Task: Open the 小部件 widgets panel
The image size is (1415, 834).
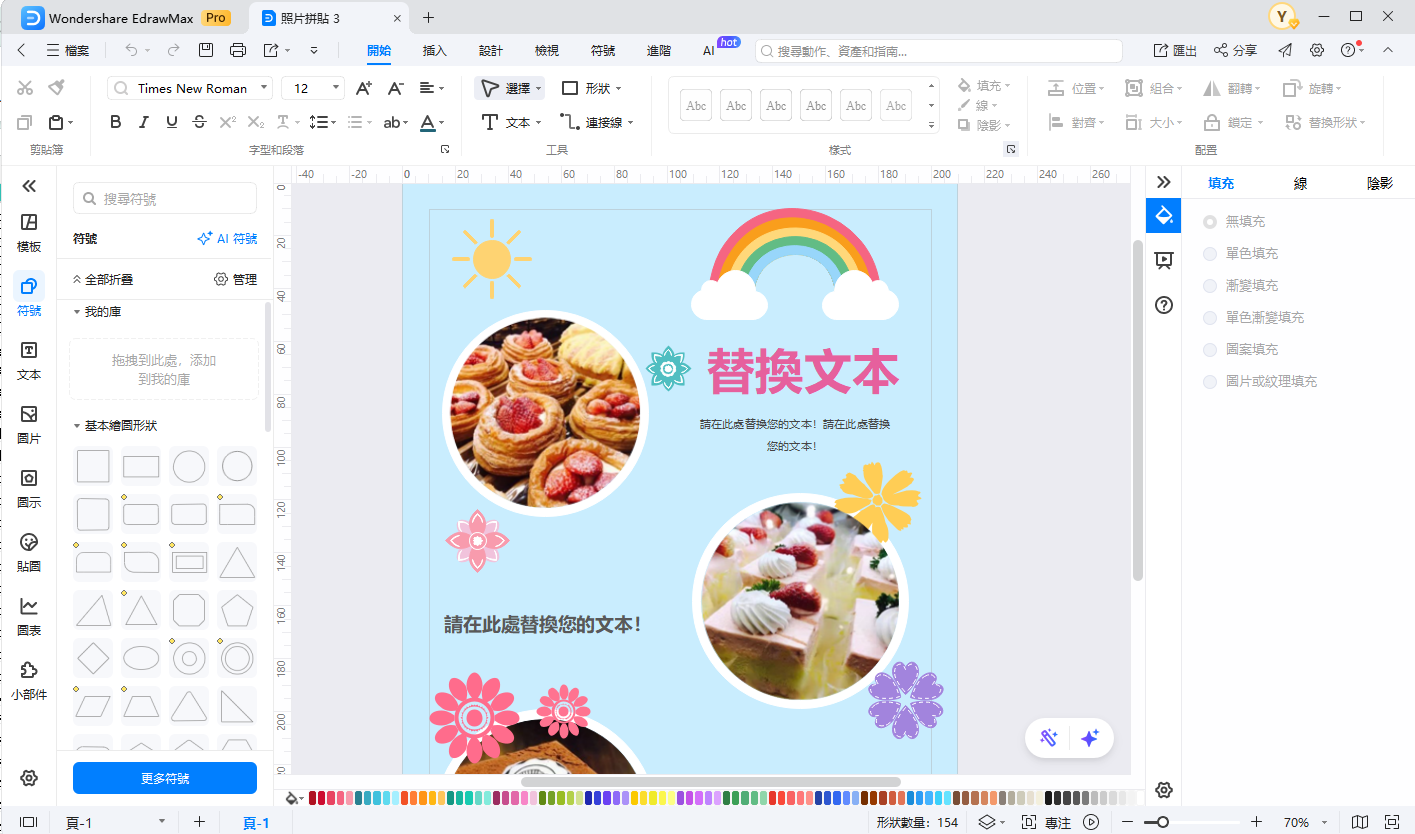Action: coord(29,680)
